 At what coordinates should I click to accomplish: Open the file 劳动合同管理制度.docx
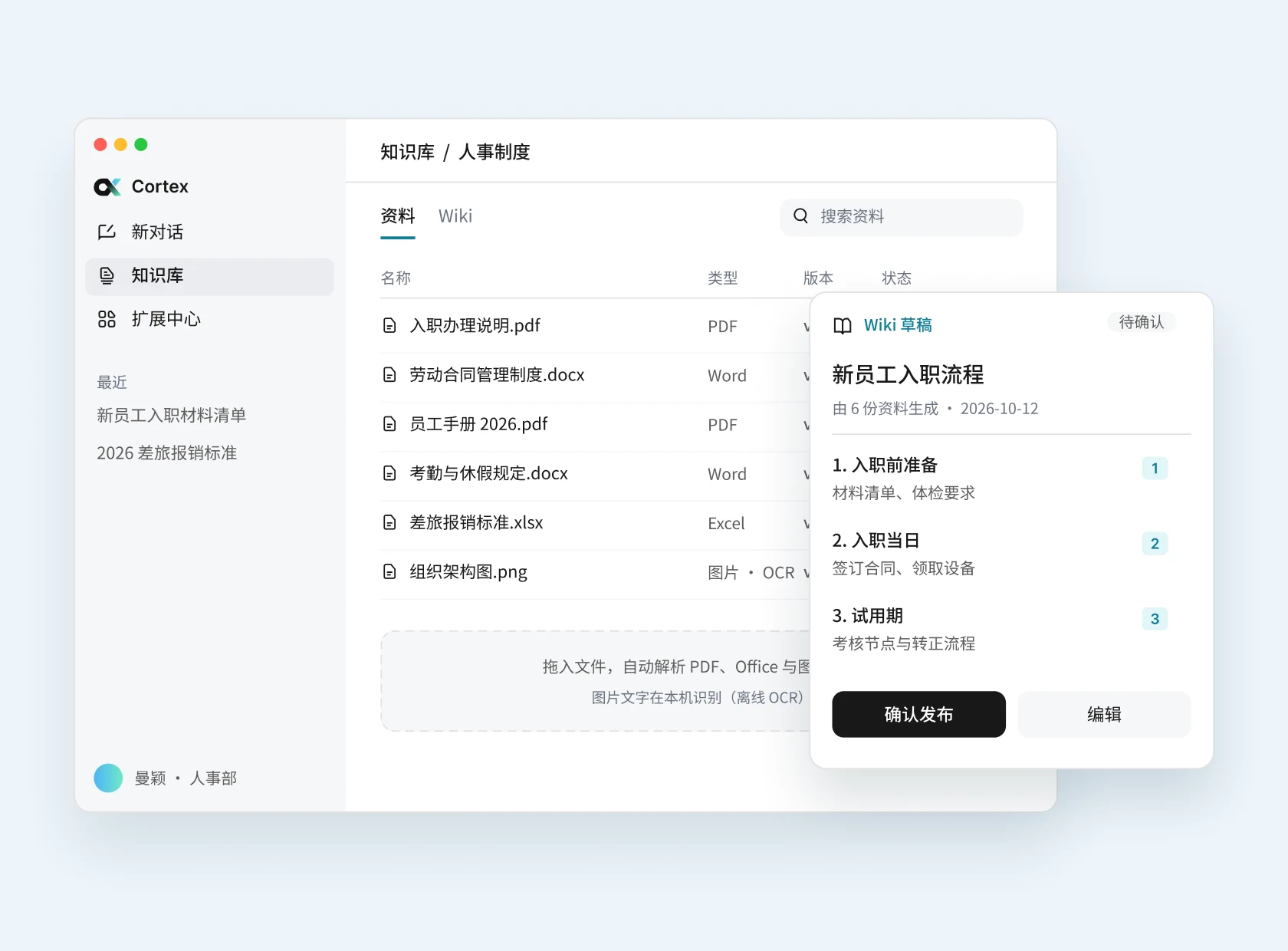click(x=497, y=375)
